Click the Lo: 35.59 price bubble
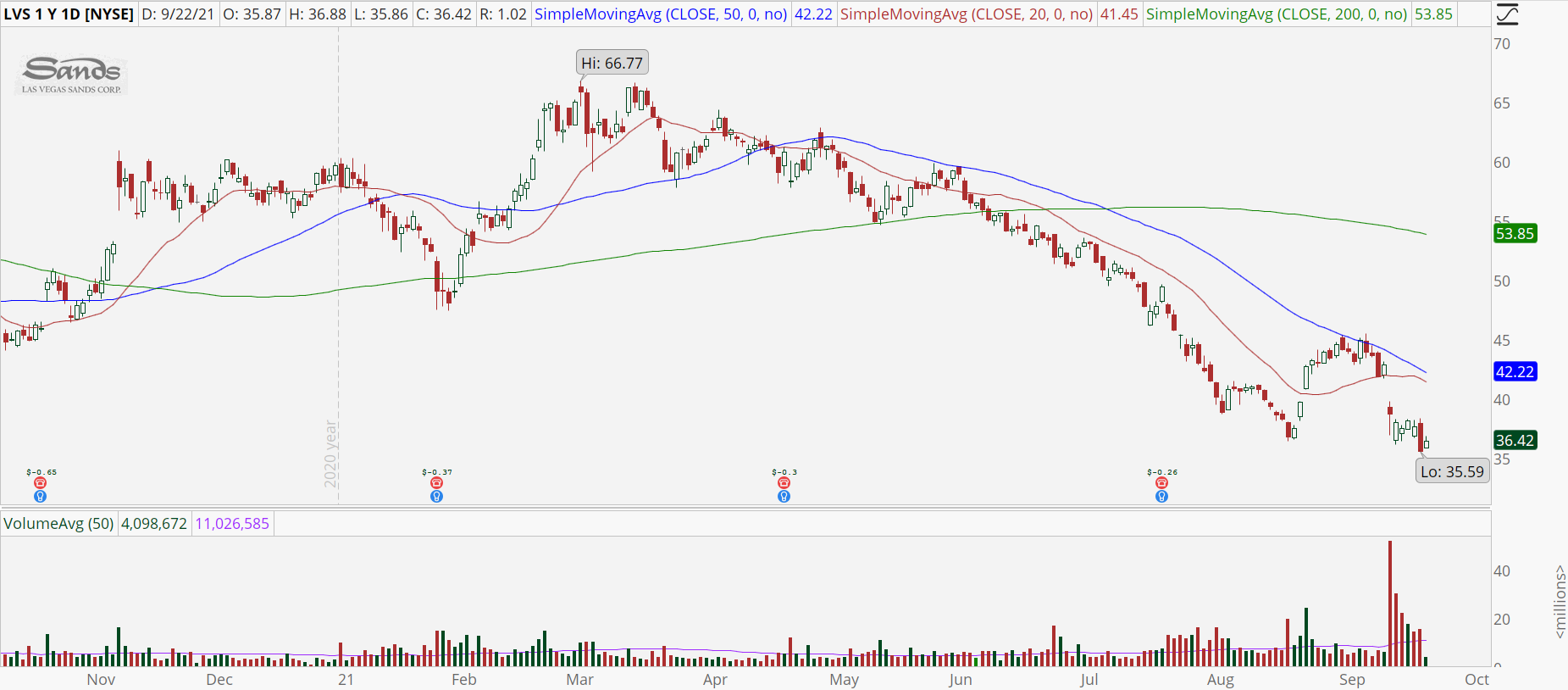 tap(1452, 471)
